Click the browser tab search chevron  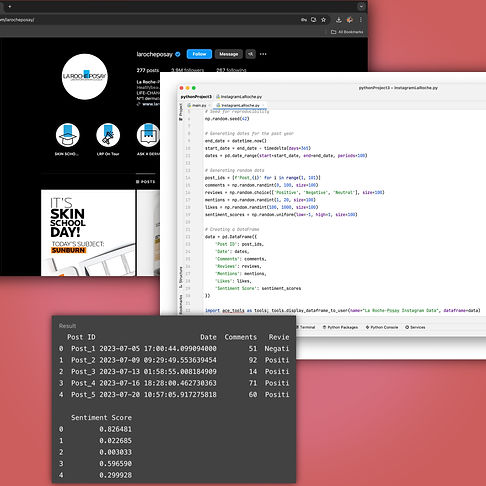[361, 6]
